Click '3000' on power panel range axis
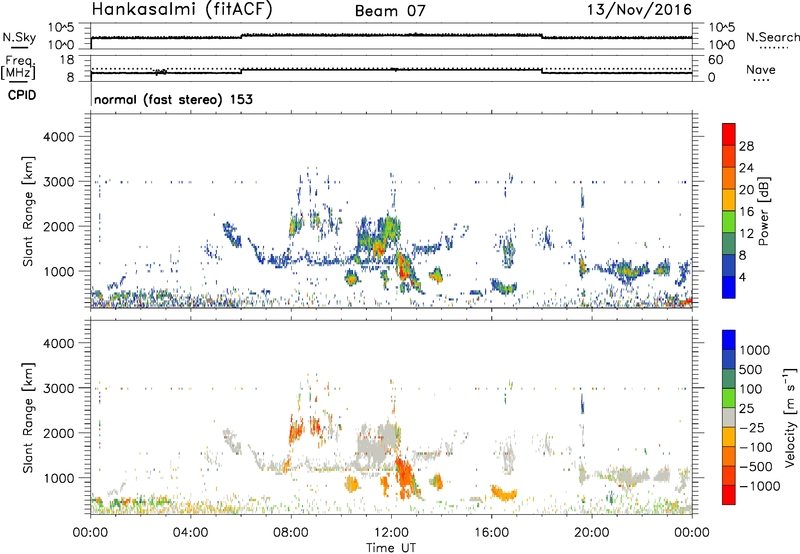Viewport: 800px width, 554px height. 58,182
